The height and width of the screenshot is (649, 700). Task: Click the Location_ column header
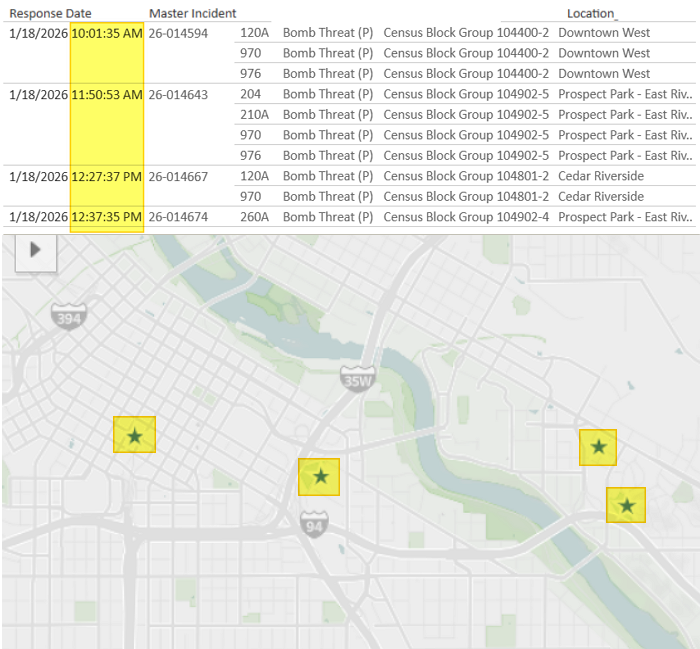pos(592,13)
